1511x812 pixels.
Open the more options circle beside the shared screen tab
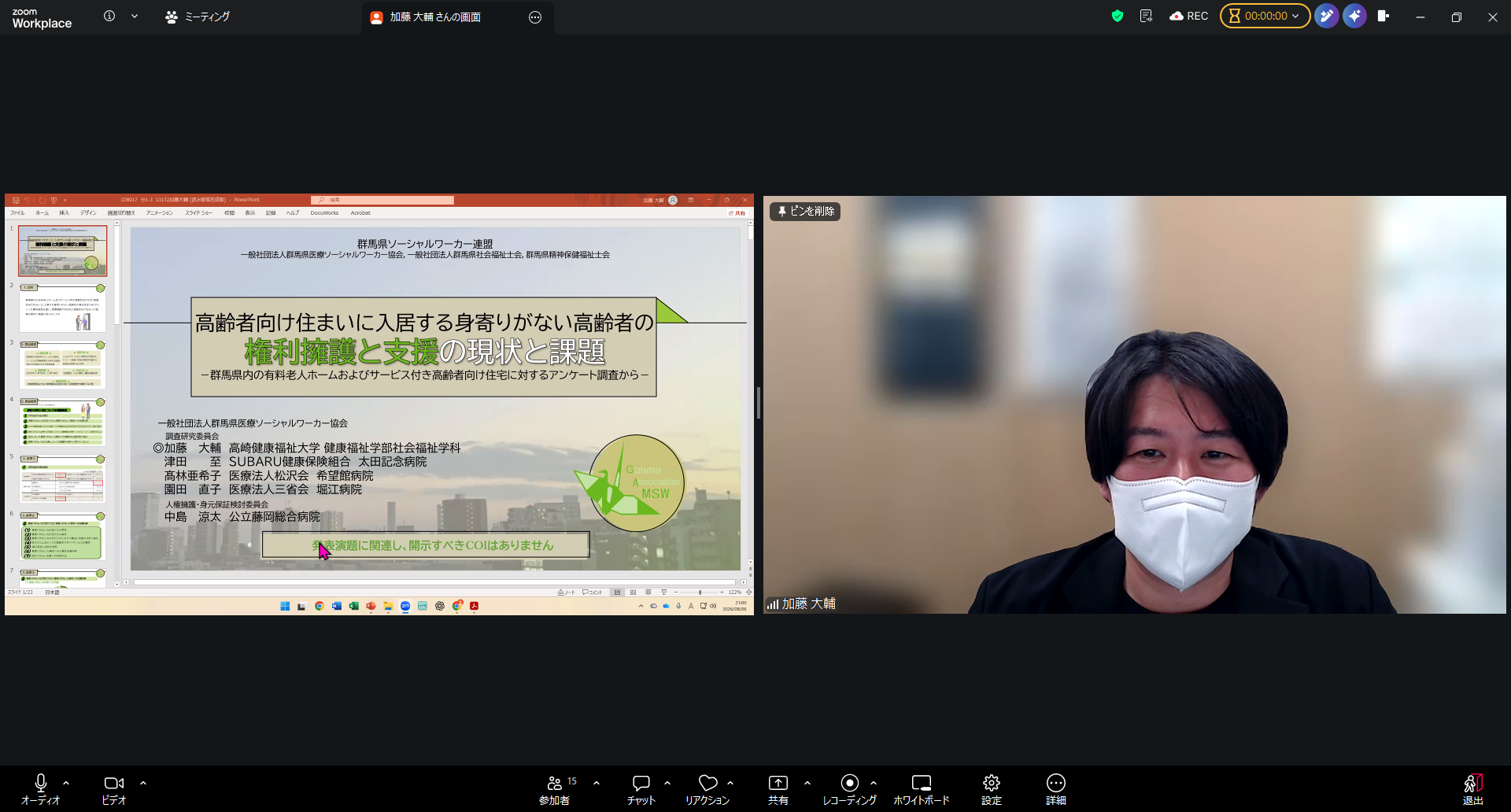535,17
